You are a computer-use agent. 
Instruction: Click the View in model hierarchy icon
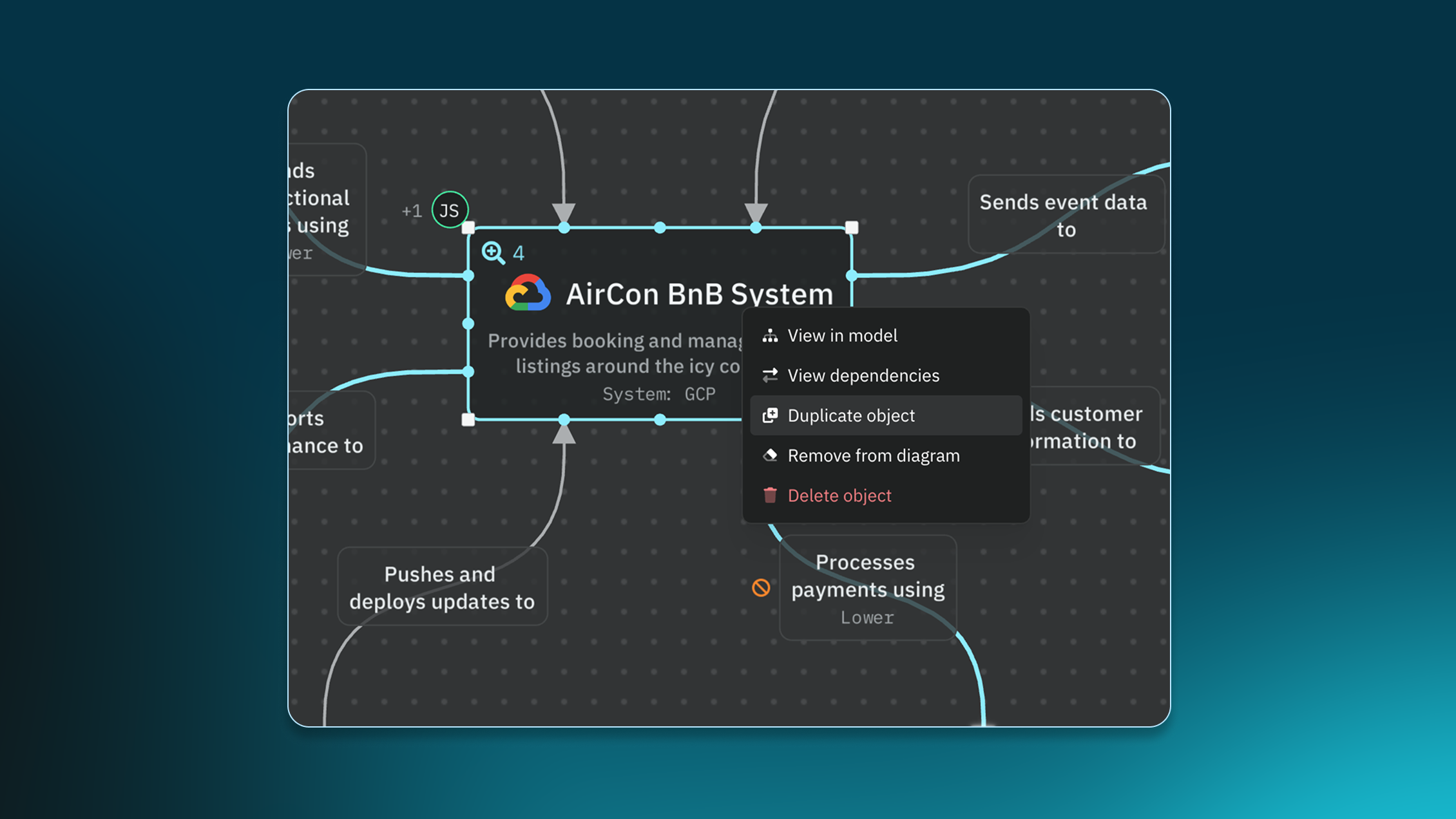(x=770, y=335)
